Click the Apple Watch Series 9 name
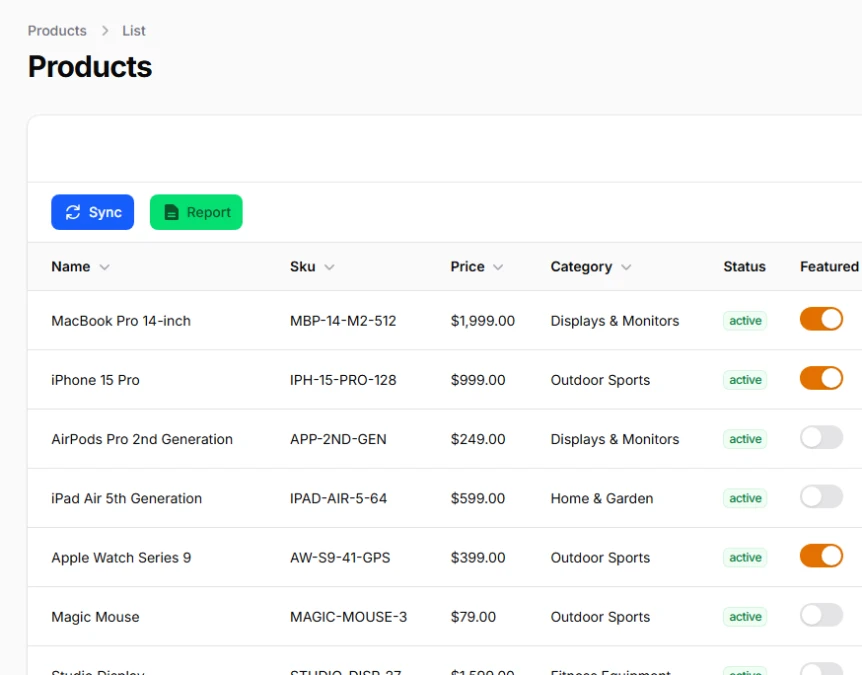Screen dimensions: 862x675 click(121, 558)
